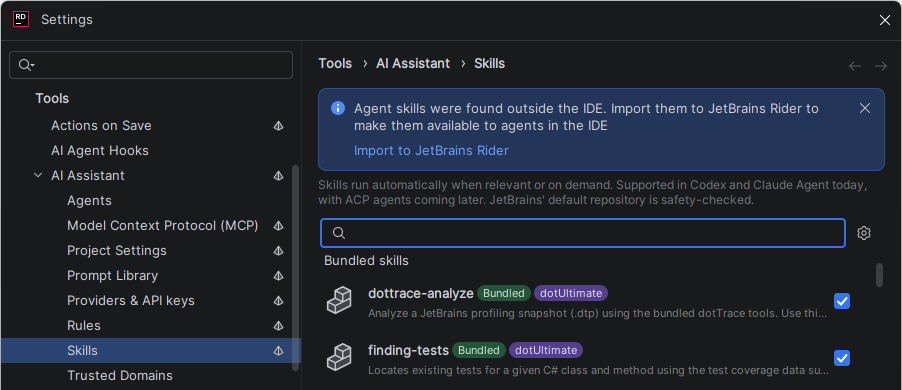Open the Agents settings page
The image size is (902, 390).
[89, 201]
